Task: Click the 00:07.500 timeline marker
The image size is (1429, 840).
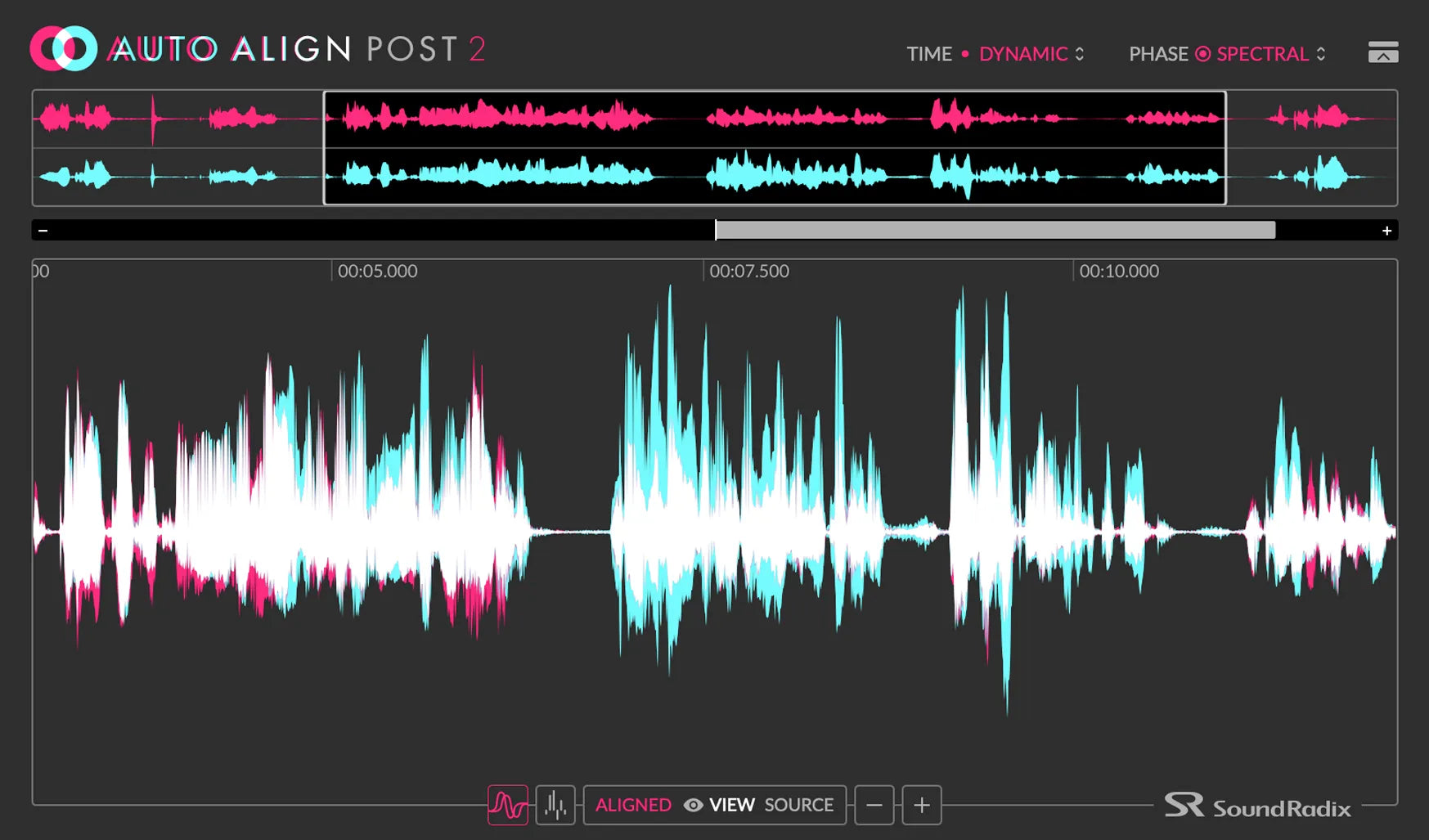Action: tap(748, 272)
